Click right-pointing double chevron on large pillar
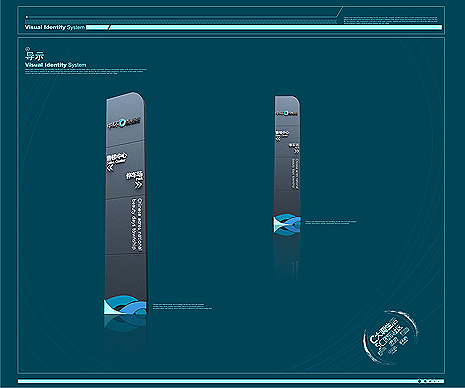This screenshot has height=388, width=465. tap(138, 184)
